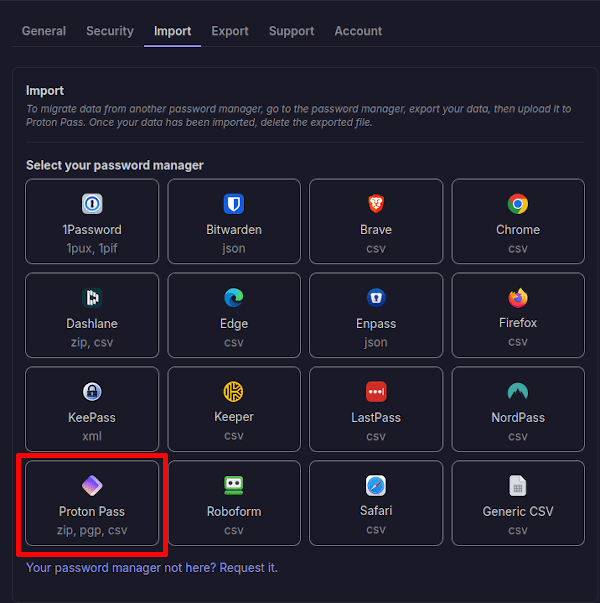The height and width of the screenshot is (603, 600).
Task: Click the Chrome logo icon
Action: [518, 203]
